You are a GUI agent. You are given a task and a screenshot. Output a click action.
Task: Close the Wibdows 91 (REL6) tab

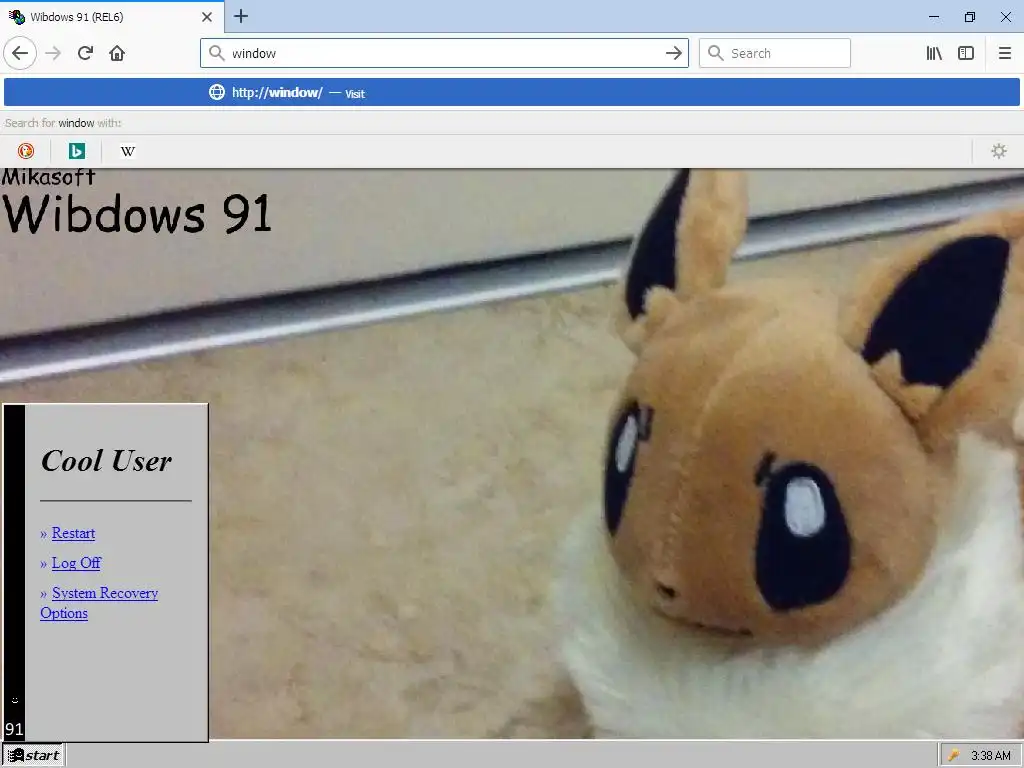coord(207,17)
